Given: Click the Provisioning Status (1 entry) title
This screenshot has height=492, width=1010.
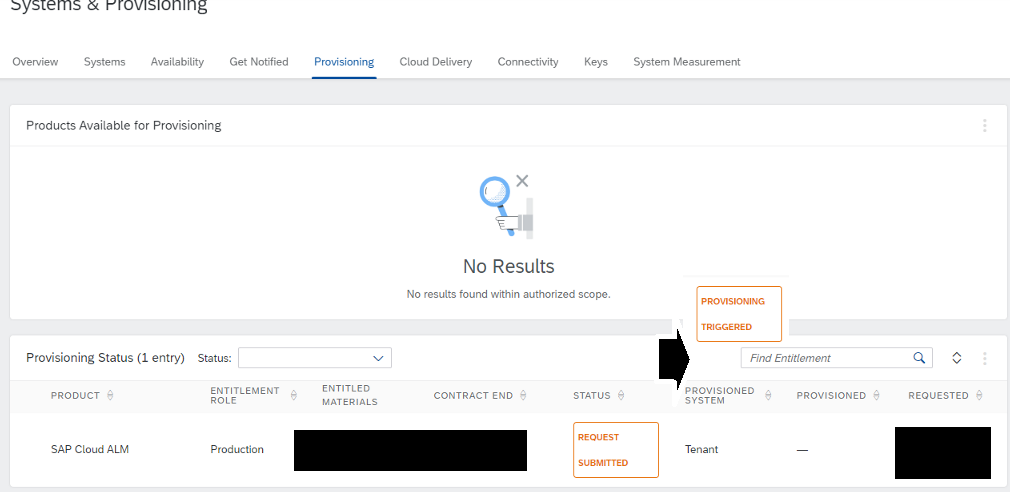Looking at the screenshot, I should tap(105, 357).
